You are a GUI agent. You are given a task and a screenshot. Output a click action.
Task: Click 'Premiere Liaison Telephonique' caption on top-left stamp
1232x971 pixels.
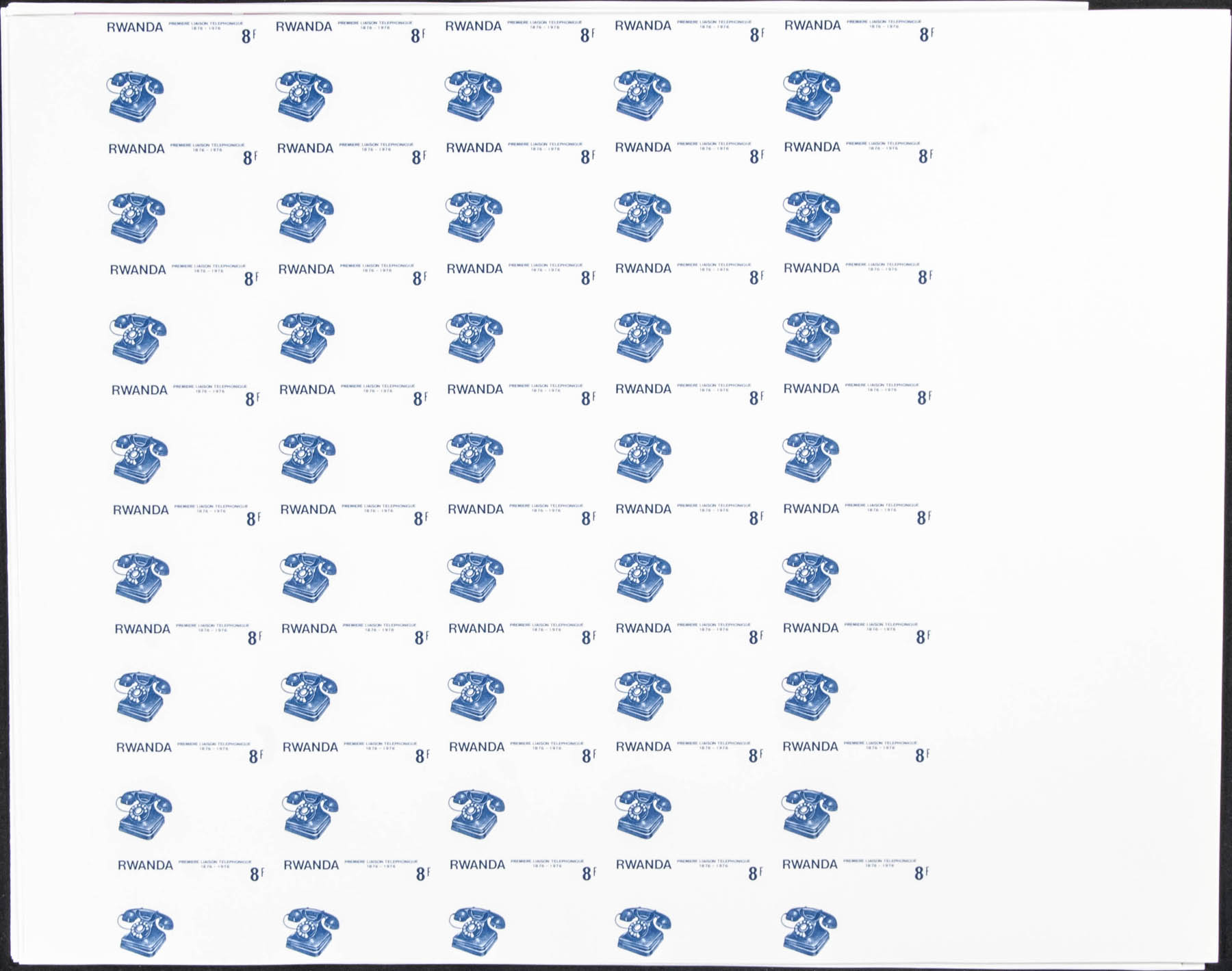(x=206, y=25)
